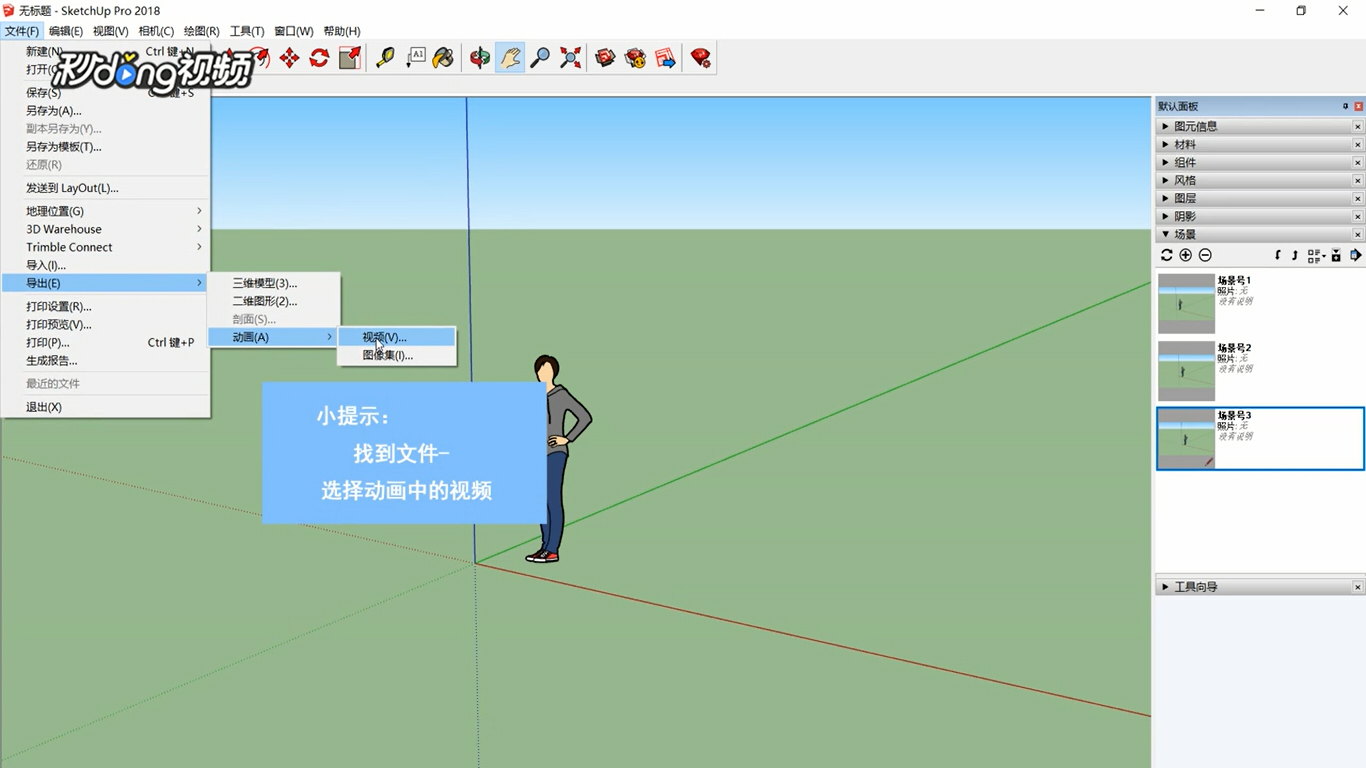This screenshot has height=768, width=1366.
Task: Open scene view options dropdown
Action: click(x=1316, y=256)
